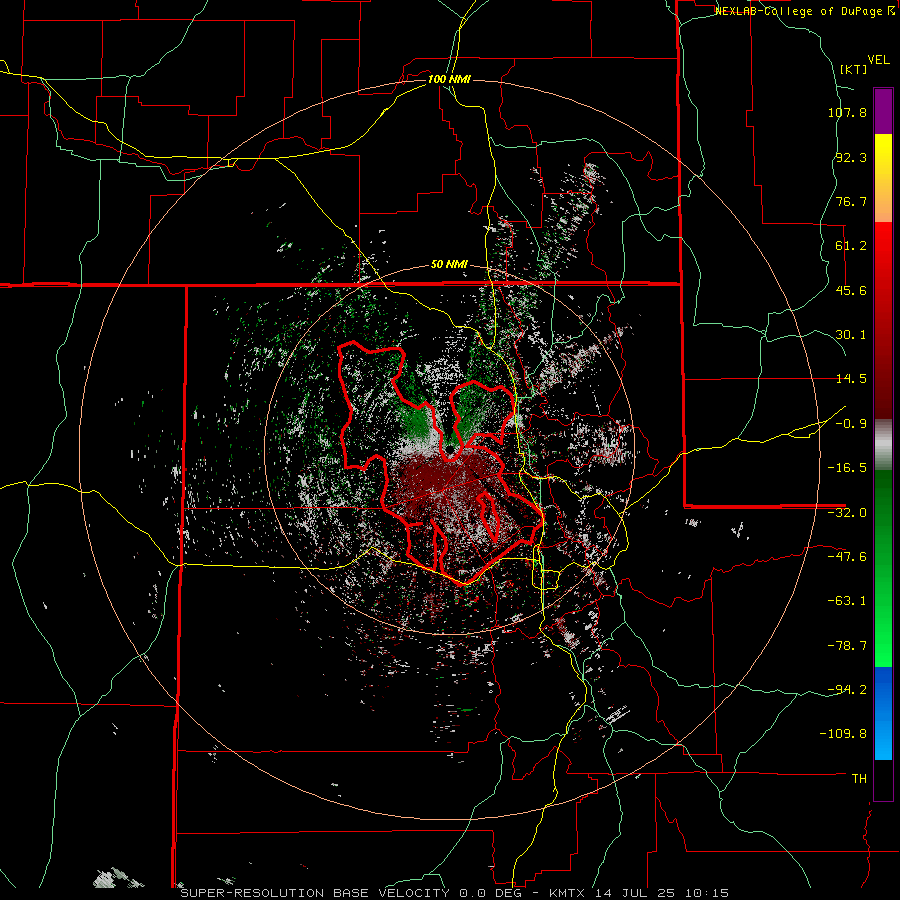The width and height of the screenshot is (900, 900).
Task: Click the -0.9 velocity scale value
Action: pos(851,424)
